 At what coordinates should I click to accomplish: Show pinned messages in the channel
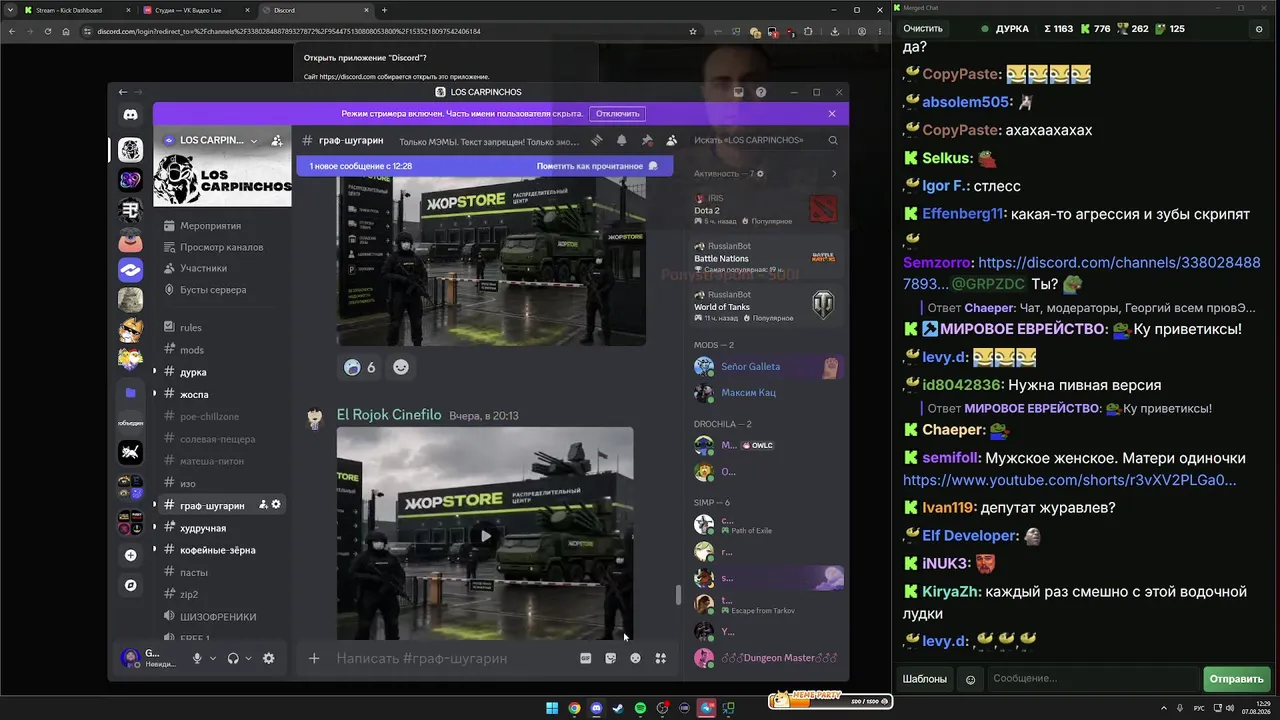(647, 141)
